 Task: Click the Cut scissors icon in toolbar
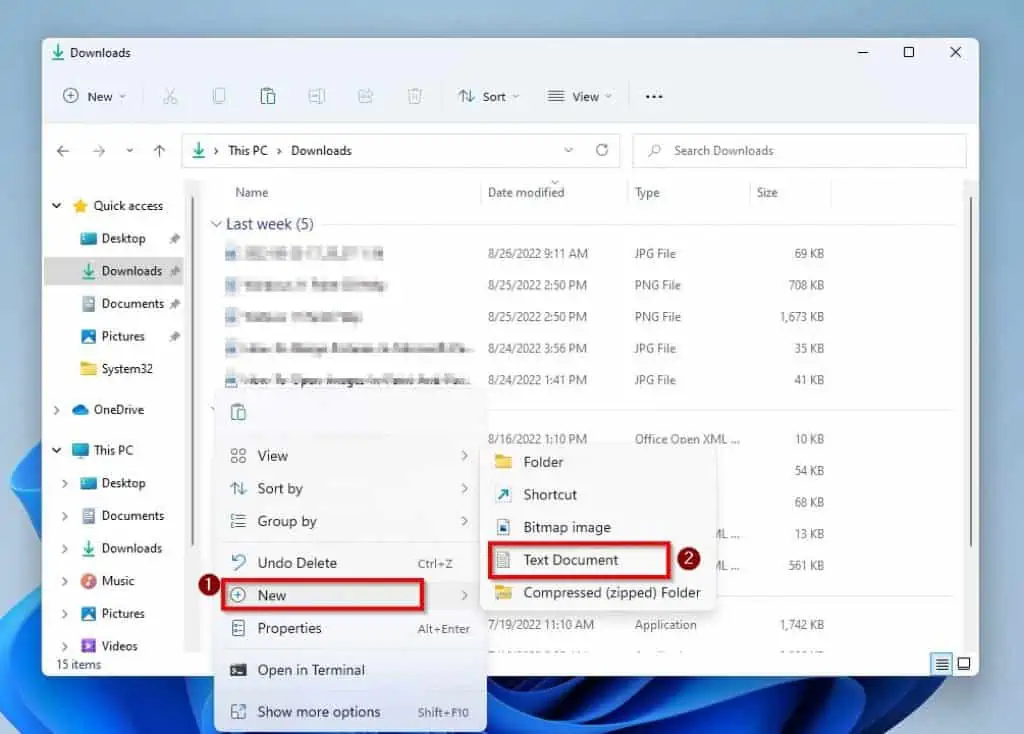pos(170,97)
